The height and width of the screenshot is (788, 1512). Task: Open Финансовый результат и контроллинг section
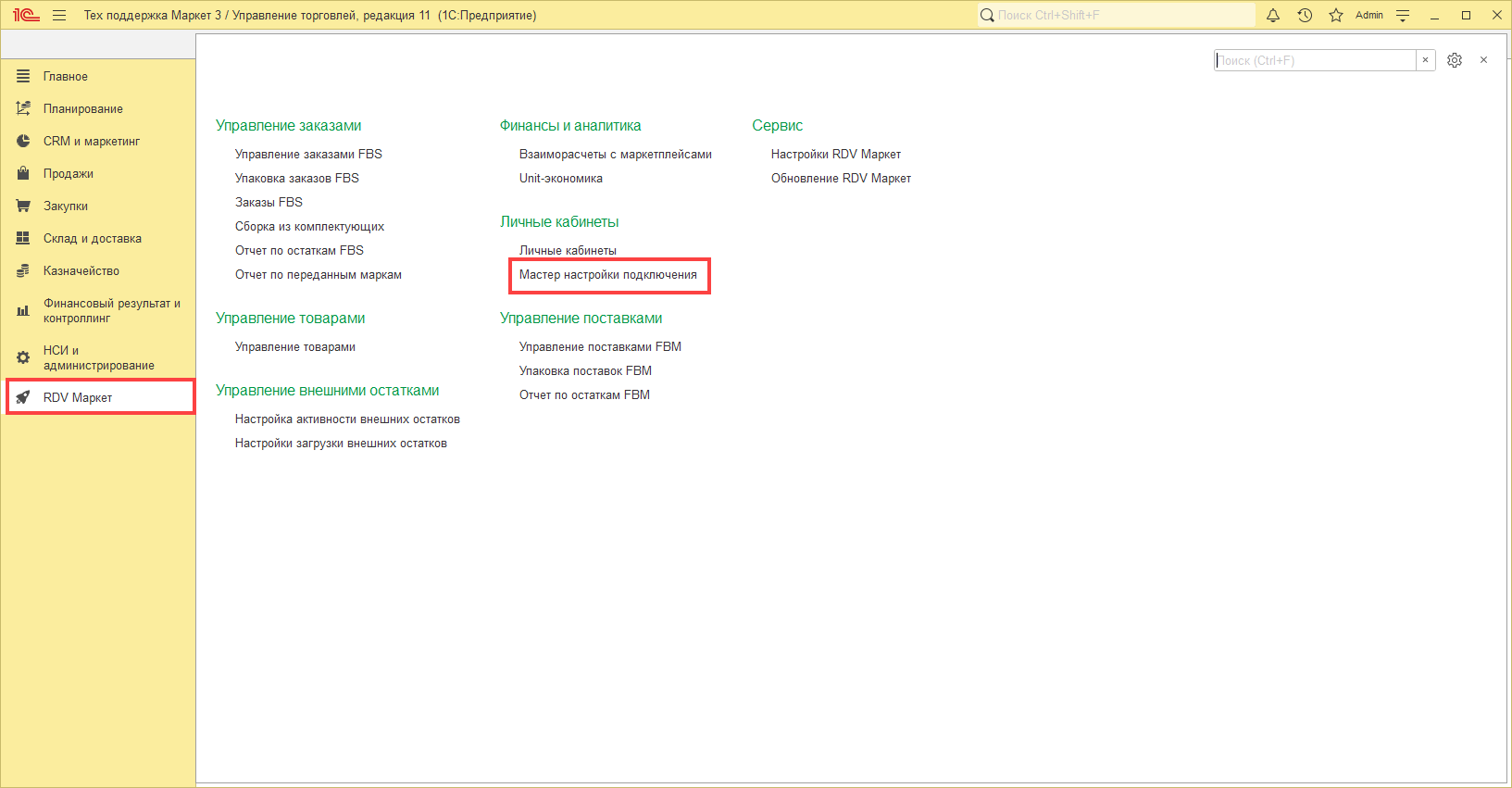coord(98,310)
